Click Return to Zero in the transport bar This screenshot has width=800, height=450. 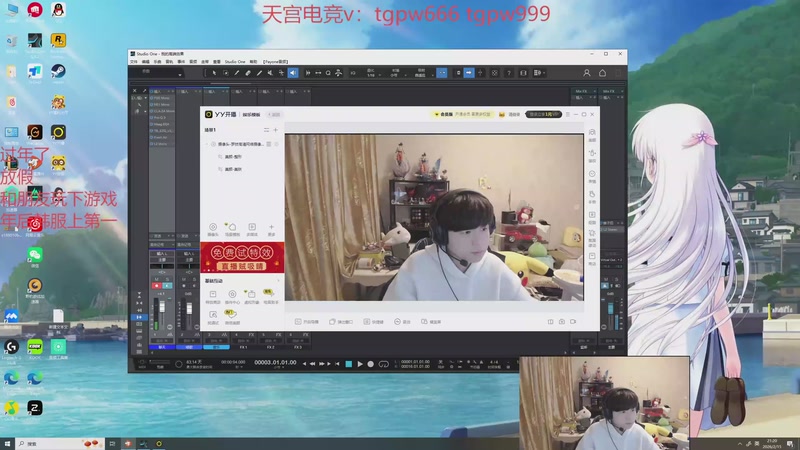pyautogui.click(x=337, y=364)
